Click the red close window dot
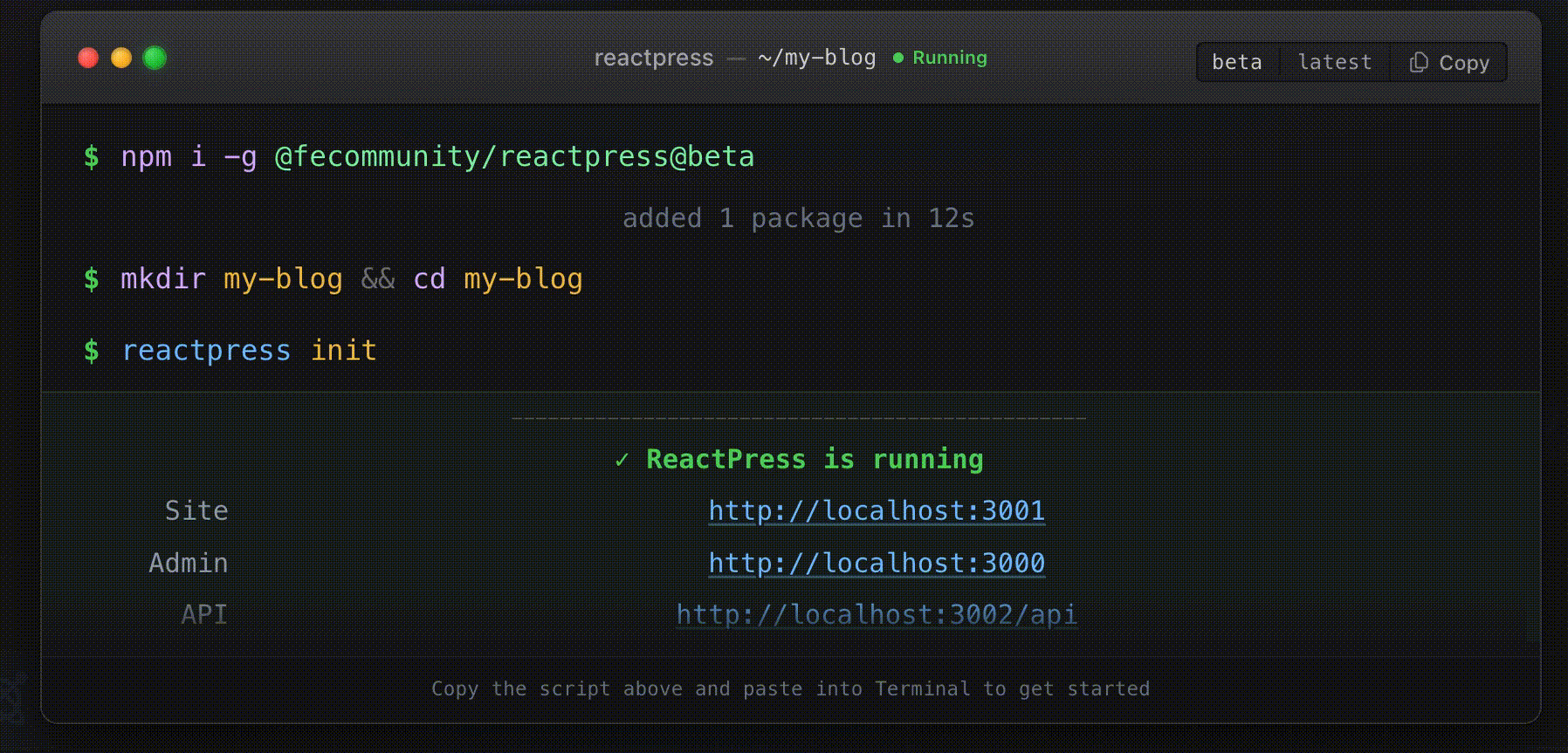 [88, 58]
